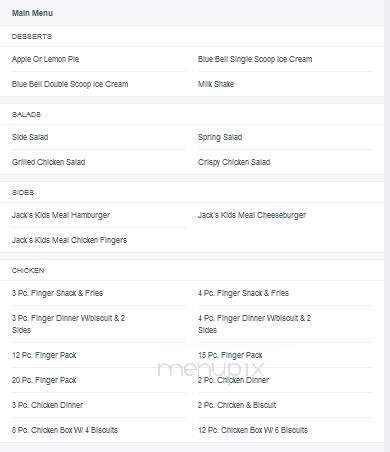
Task: Click the Milk Shake item
Action: click(x=216, y=84)
